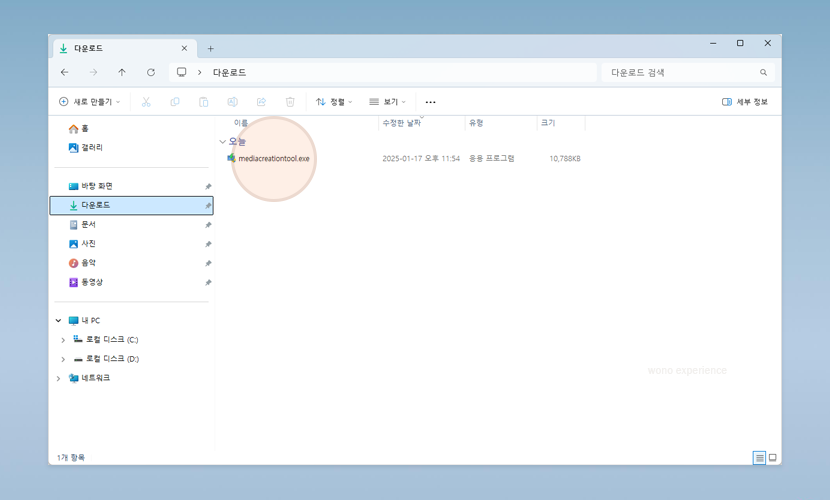This screenshot has height=500, width=830.
Task: Click the Copy icon in toolbar
Action: coord(175,102)
